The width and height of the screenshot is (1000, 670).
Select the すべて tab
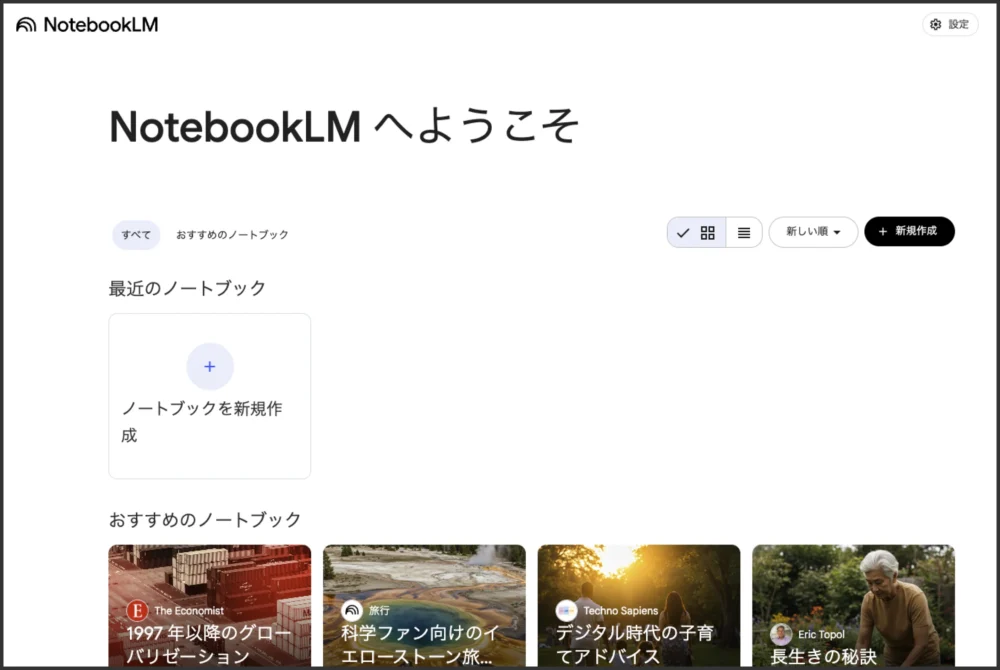[x=136, y=235]
